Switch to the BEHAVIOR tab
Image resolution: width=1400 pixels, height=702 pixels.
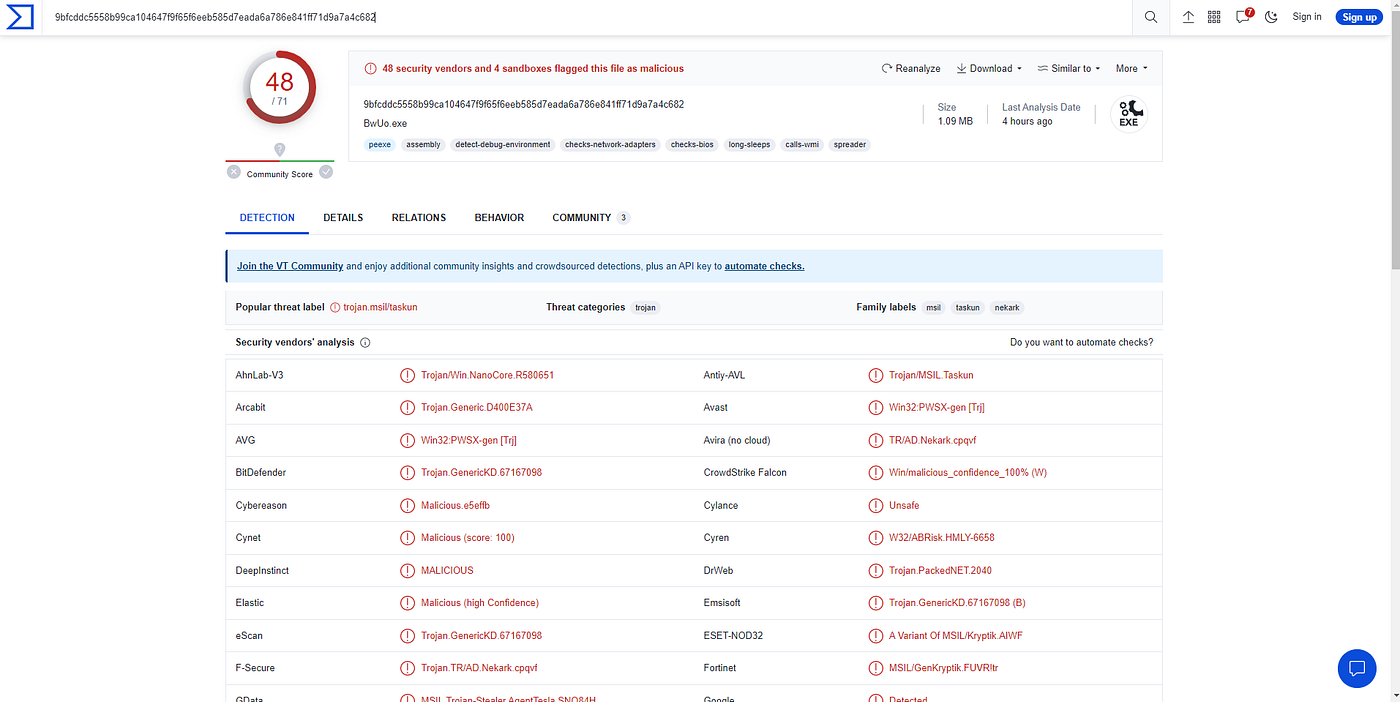point(499,218)
